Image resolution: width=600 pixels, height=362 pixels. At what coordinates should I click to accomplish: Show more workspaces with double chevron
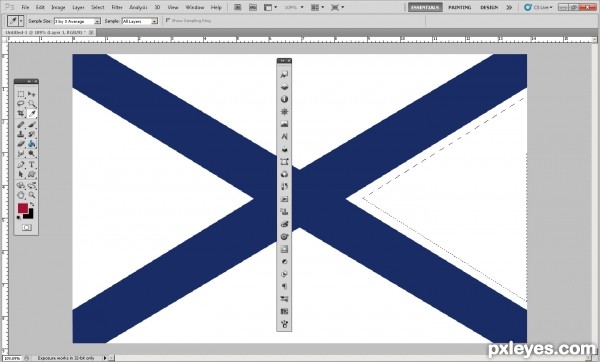tap(509, 7)
